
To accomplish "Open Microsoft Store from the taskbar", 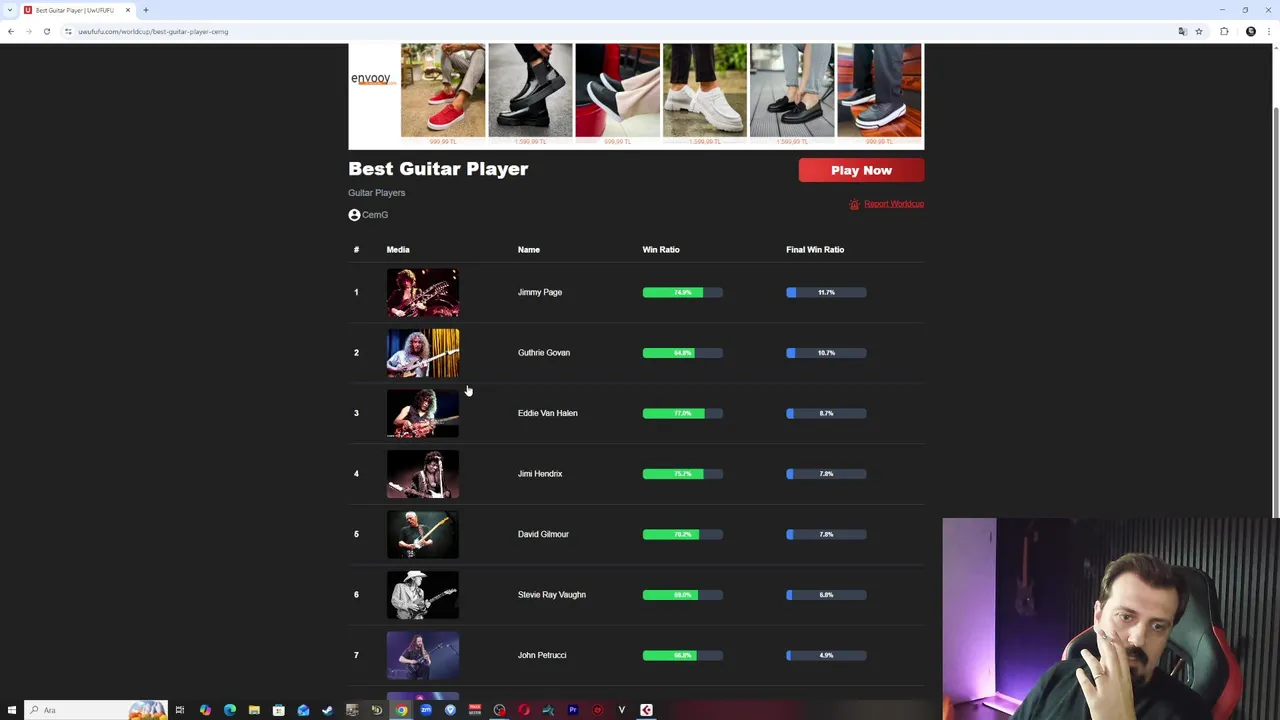I will (x=278, y=710).
